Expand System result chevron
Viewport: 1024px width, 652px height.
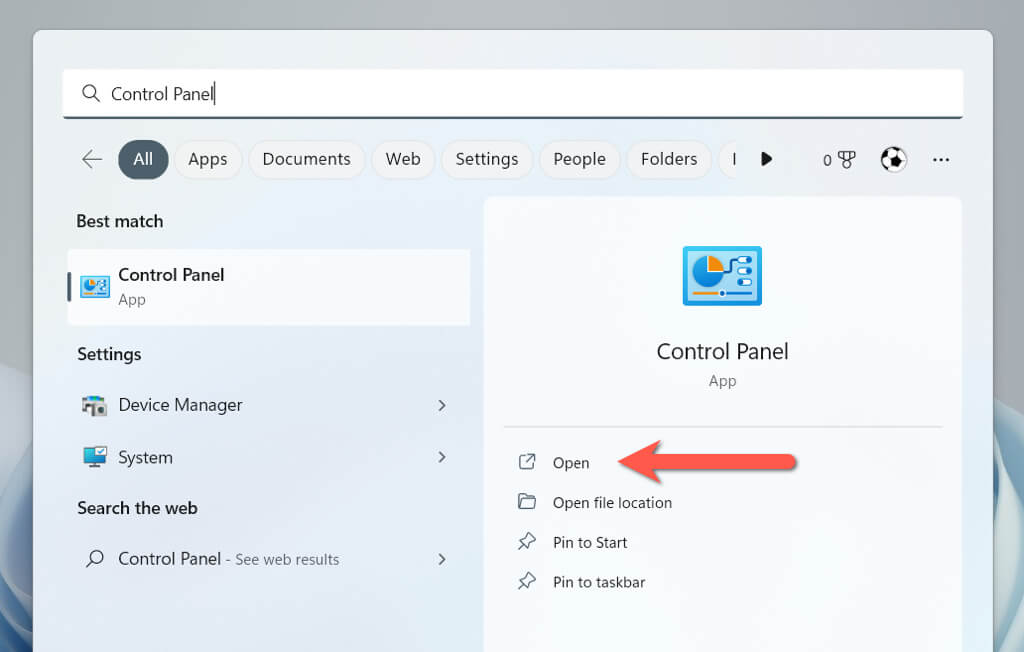(442, 457)
